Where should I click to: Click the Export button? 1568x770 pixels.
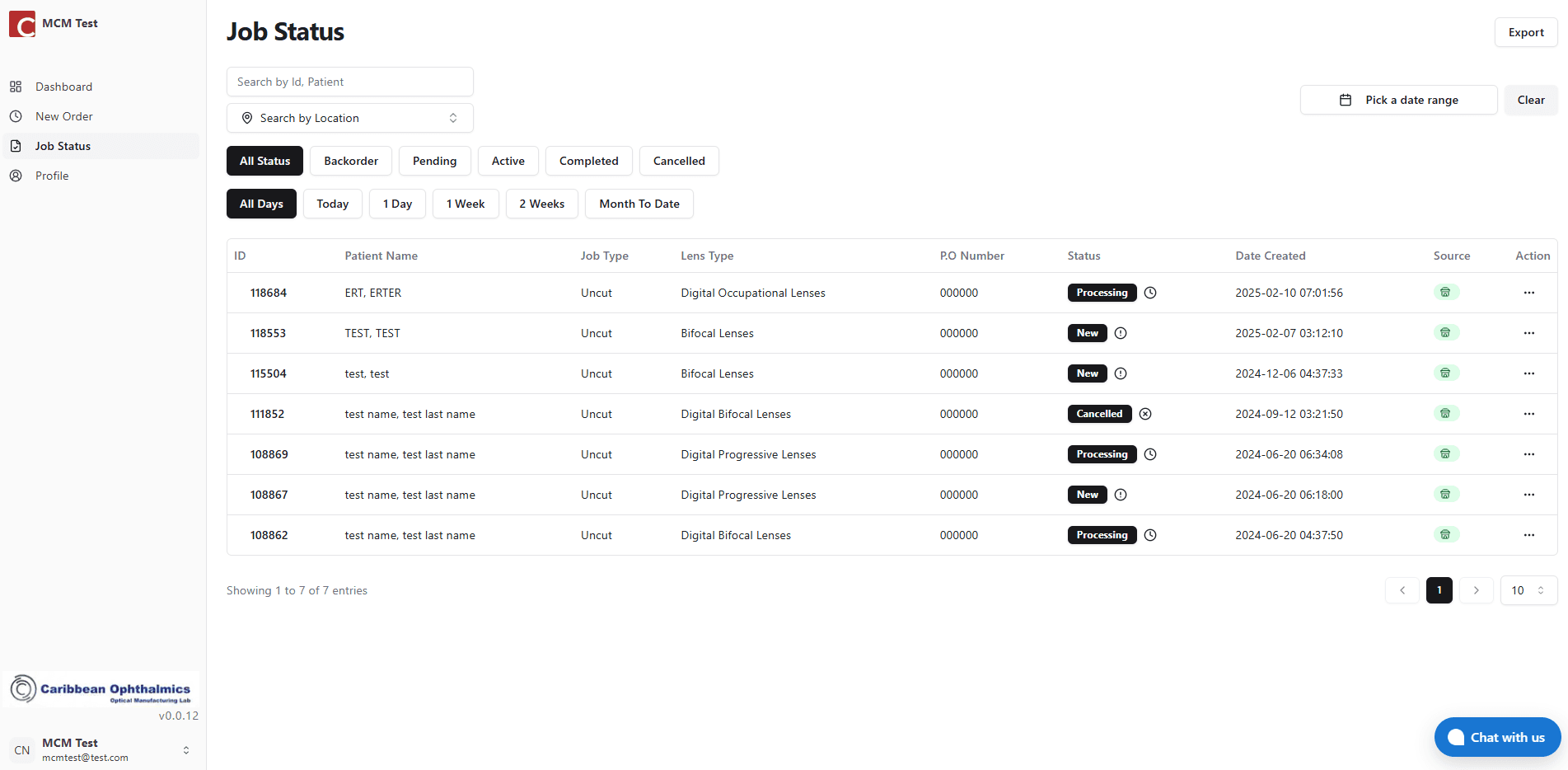pos(1525,32)
